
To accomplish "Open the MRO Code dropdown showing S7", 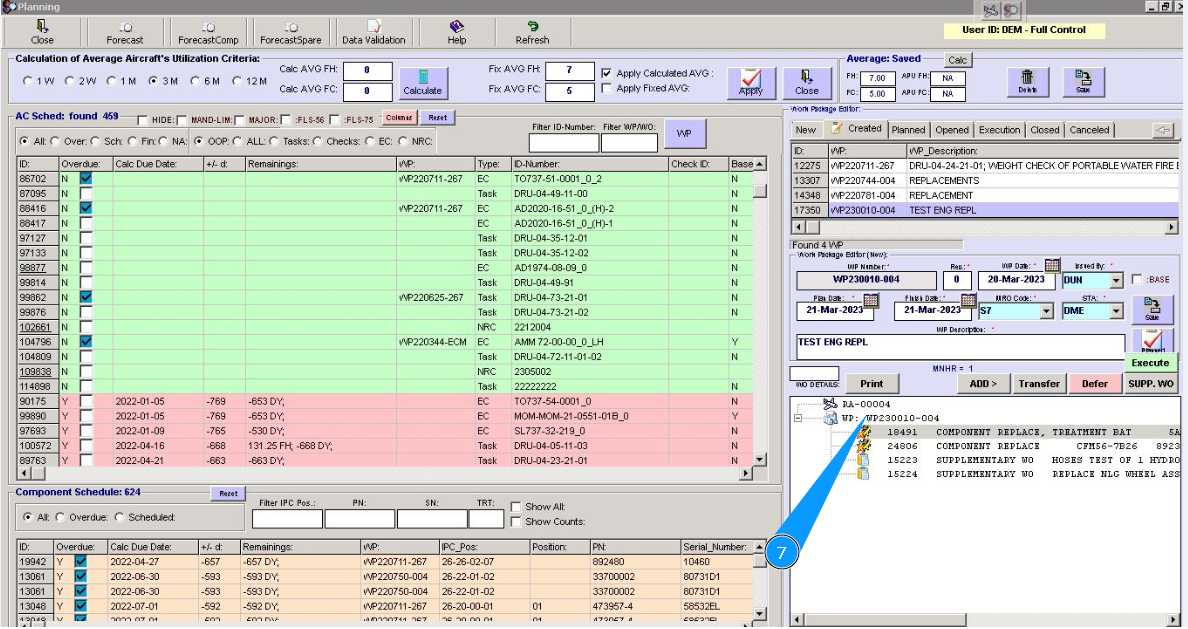I will point(1046,311).
